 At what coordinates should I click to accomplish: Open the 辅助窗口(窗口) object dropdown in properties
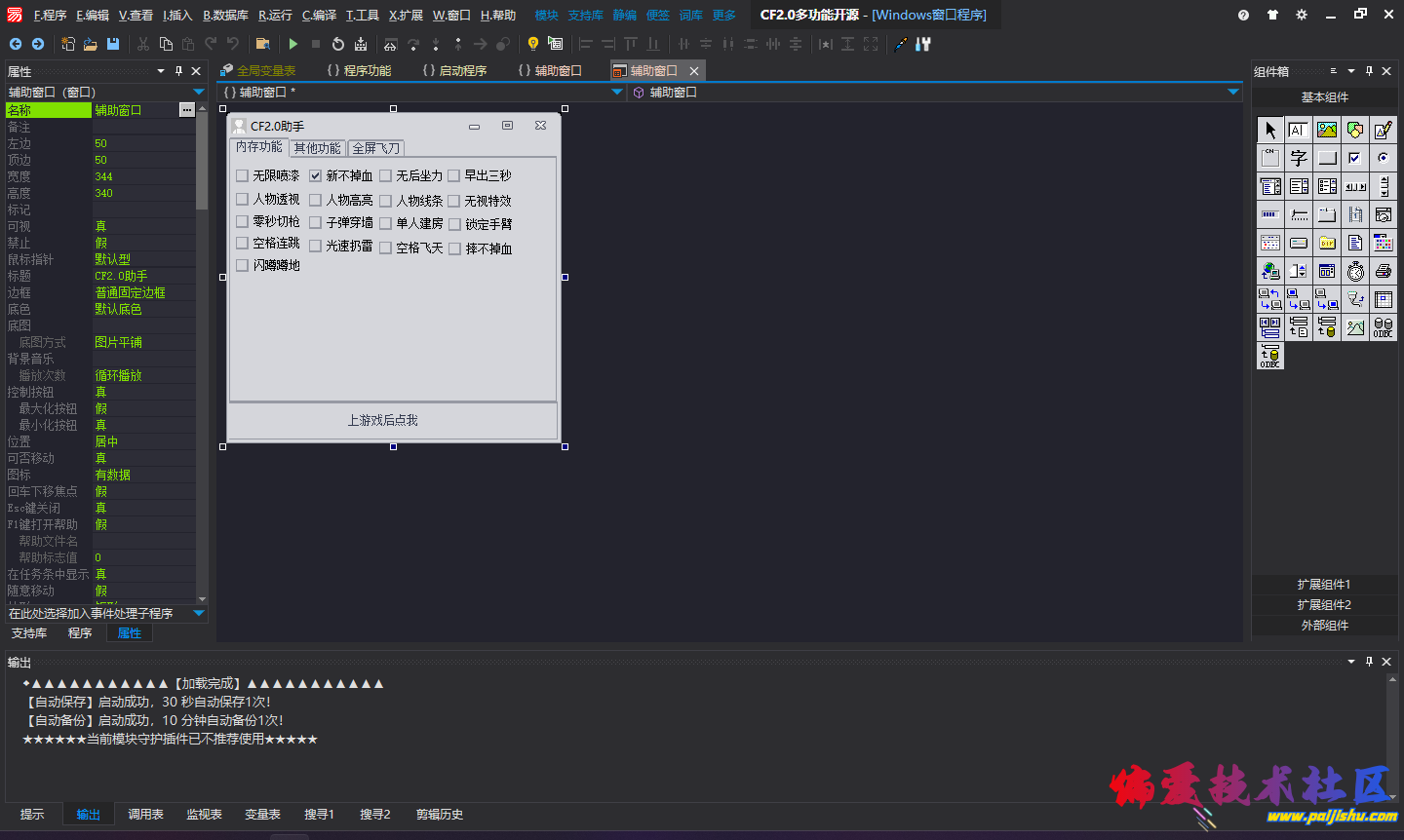[199, 93]
